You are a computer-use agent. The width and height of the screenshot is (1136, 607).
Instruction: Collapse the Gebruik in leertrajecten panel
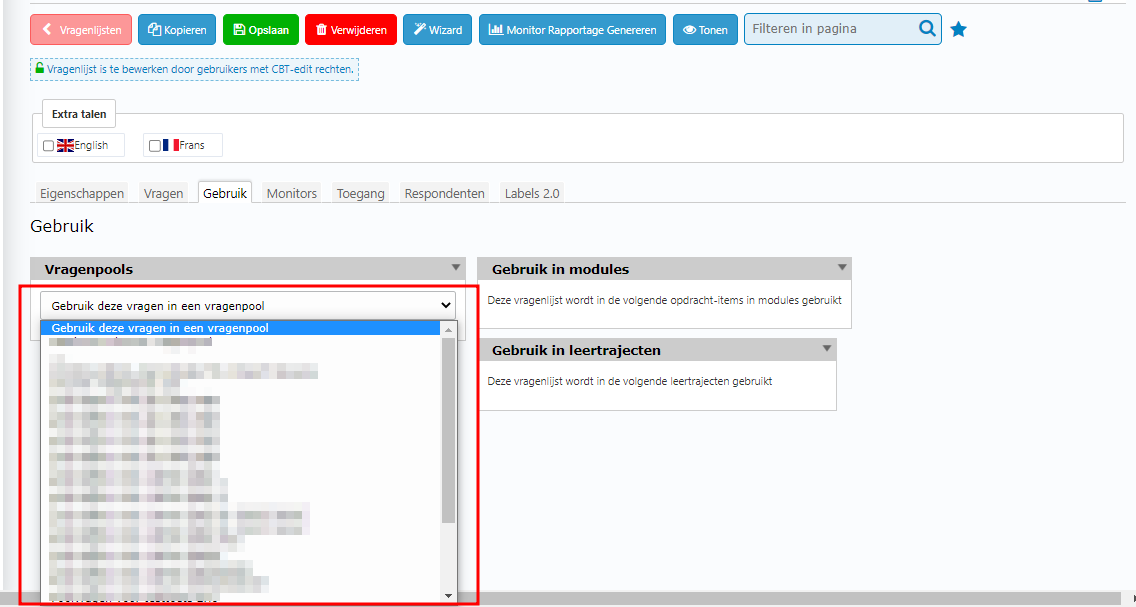coord(827,349)
